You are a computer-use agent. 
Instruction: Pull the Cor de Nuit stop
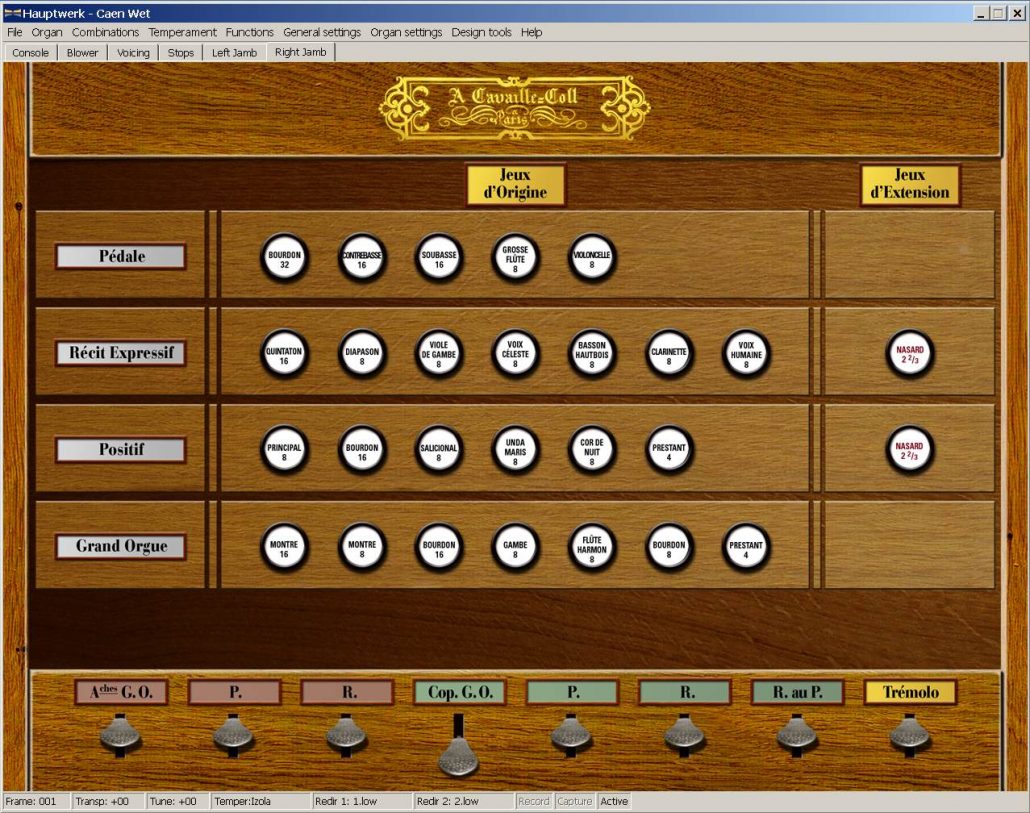click(592, 450)
